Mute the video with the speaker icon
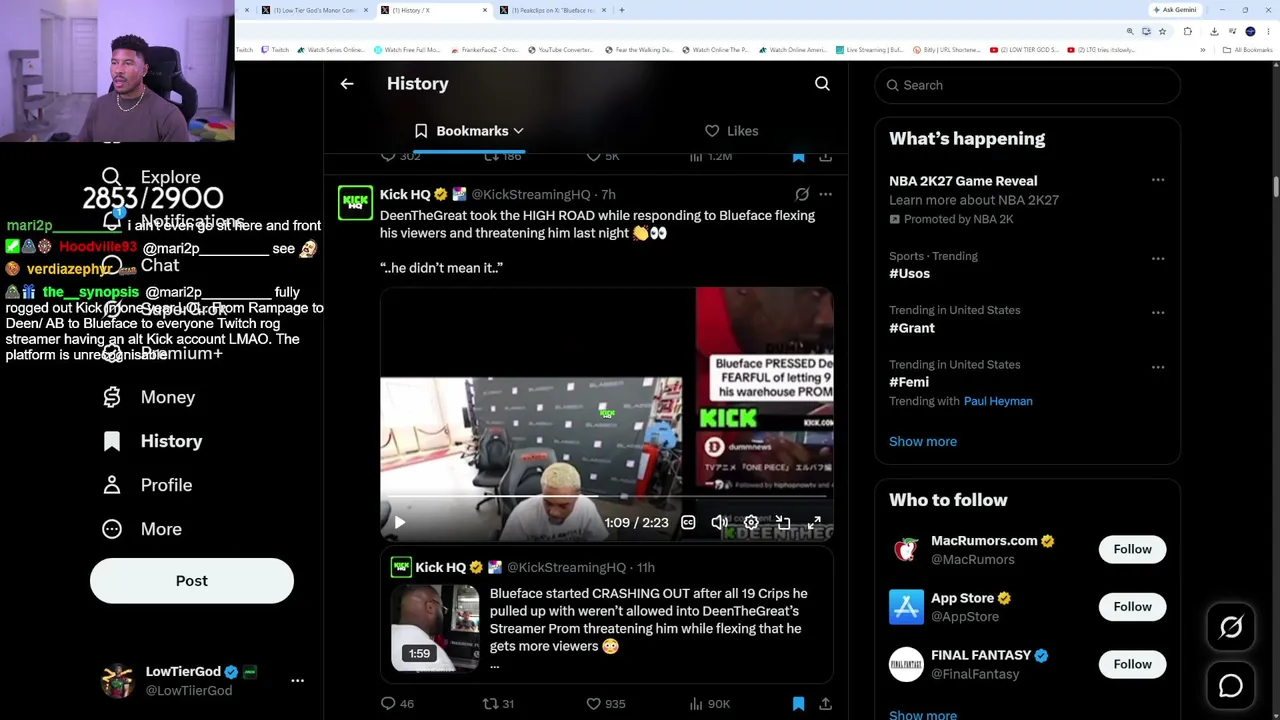The image size is (1280, 720). point(719,522)
